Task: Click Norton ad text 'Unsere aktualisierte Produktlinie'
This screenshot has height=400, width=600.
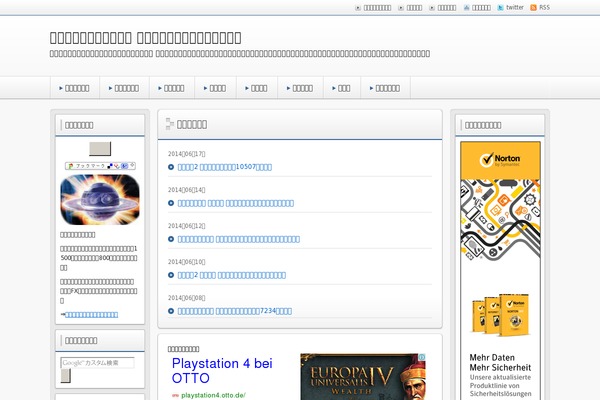Action: click(501, 385)
